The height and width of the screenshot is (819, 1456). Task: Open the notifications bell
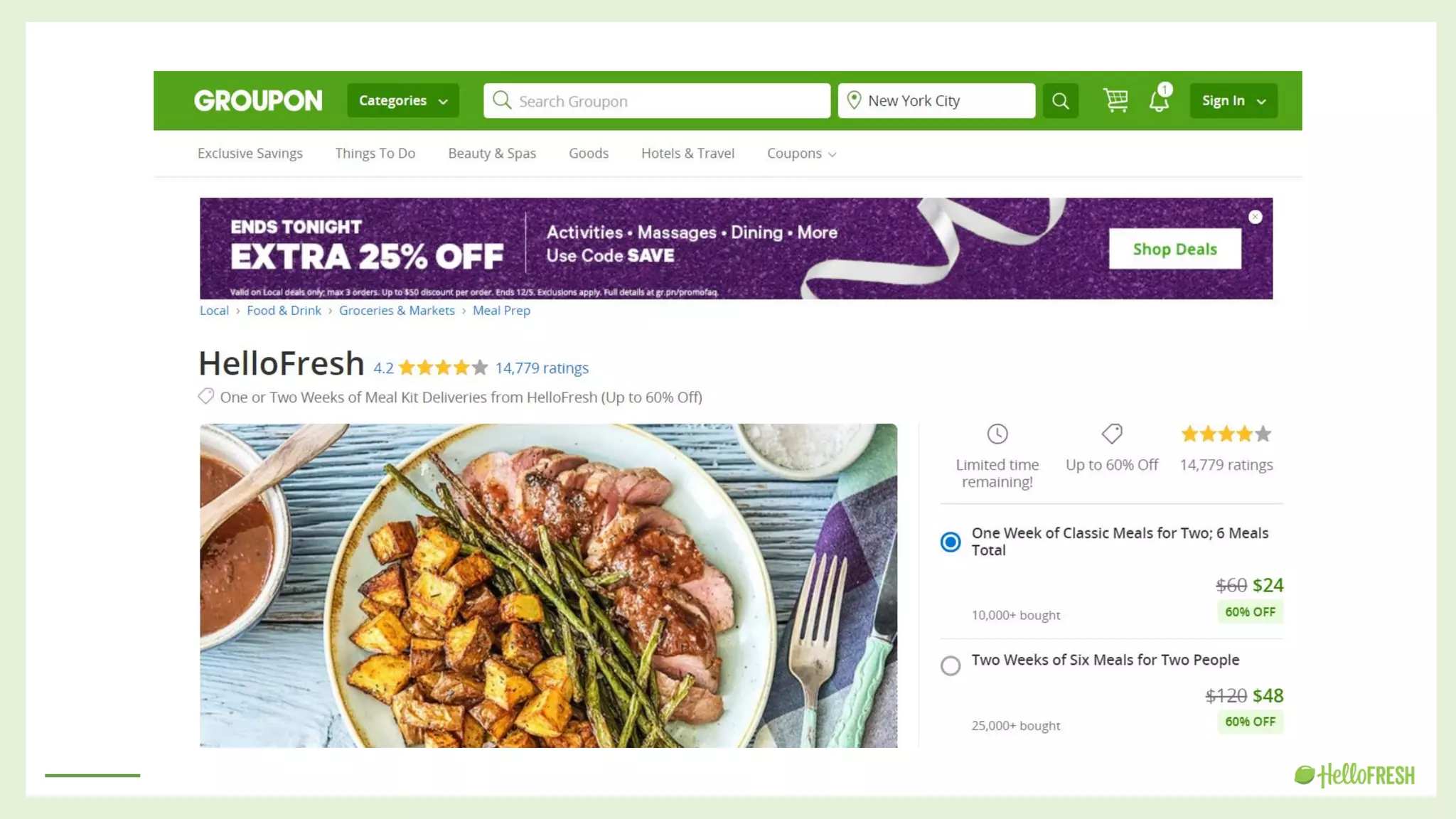coord(1159,100)
